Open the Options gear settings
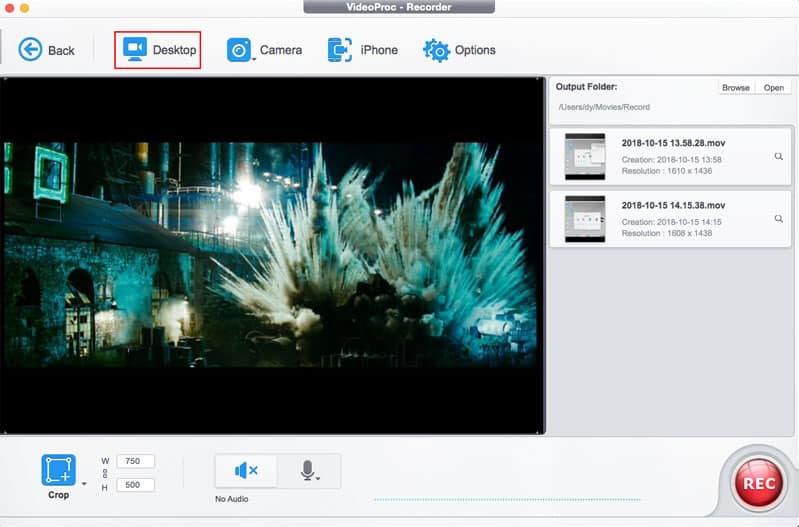Image resolution: width=799 pixels, height=527 pixels. [459, 50]
